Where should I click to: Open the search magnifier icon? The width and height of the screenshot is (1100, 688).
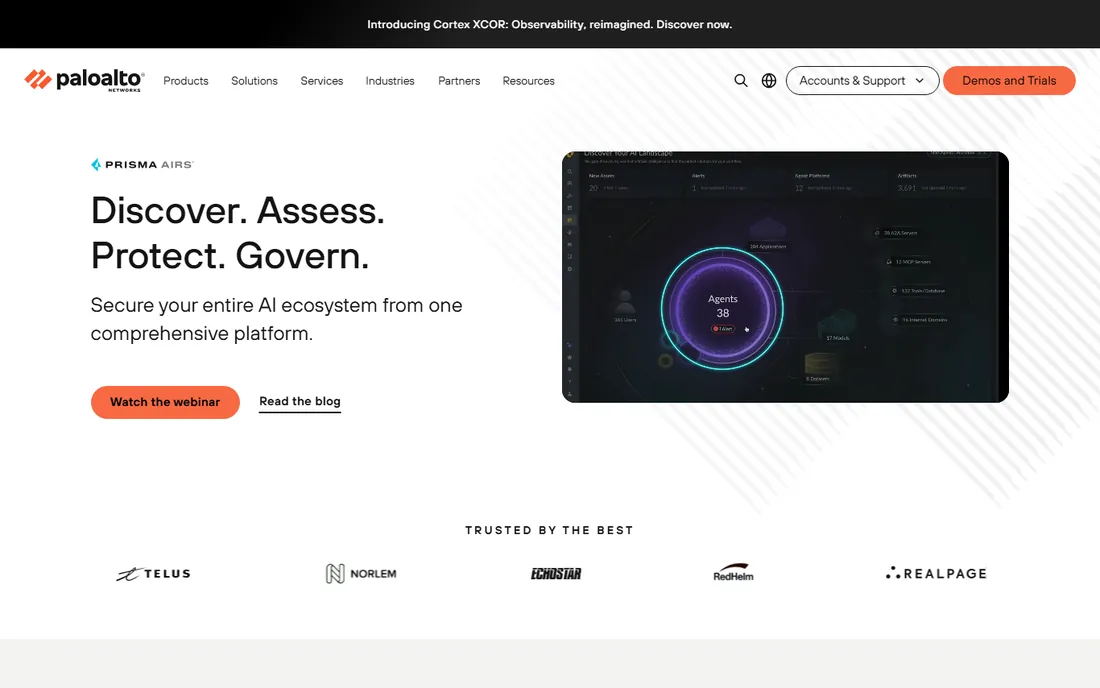click(x=741, y=81)
